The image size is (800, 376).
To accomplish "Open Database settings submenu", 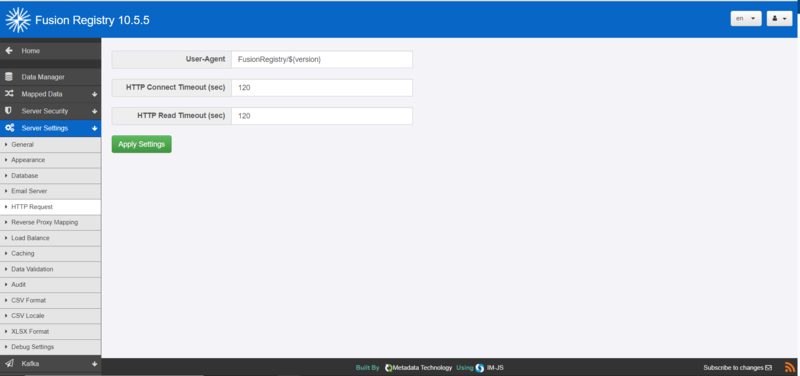I will coord(51,176).
